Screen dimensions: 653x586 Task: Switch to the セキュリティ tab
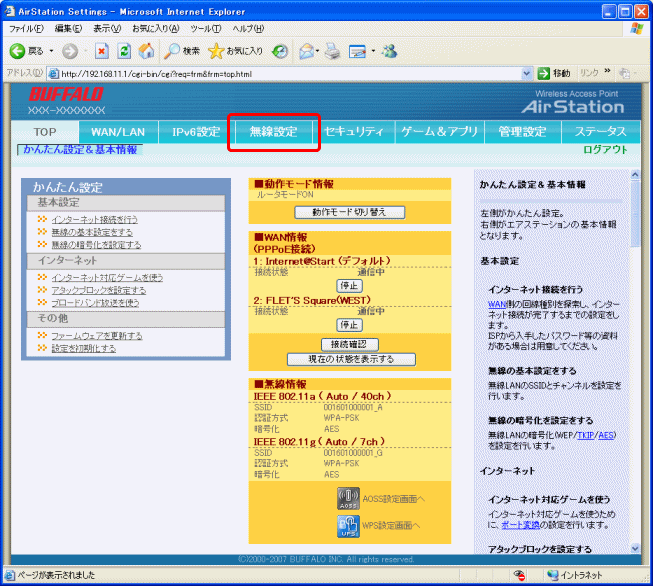354,132
